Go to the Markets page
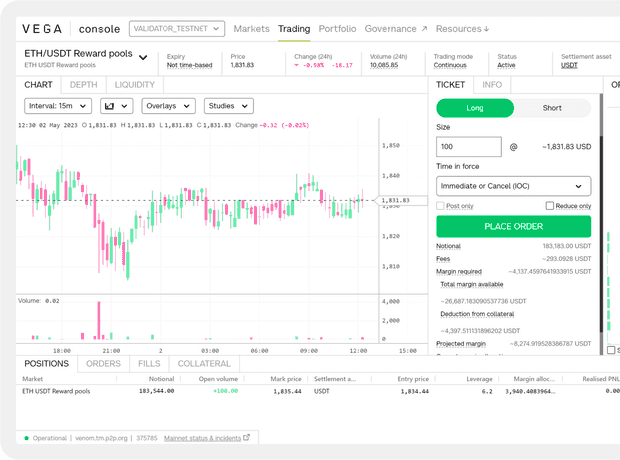This screenshot has width=620, height=460. point(251,29)
